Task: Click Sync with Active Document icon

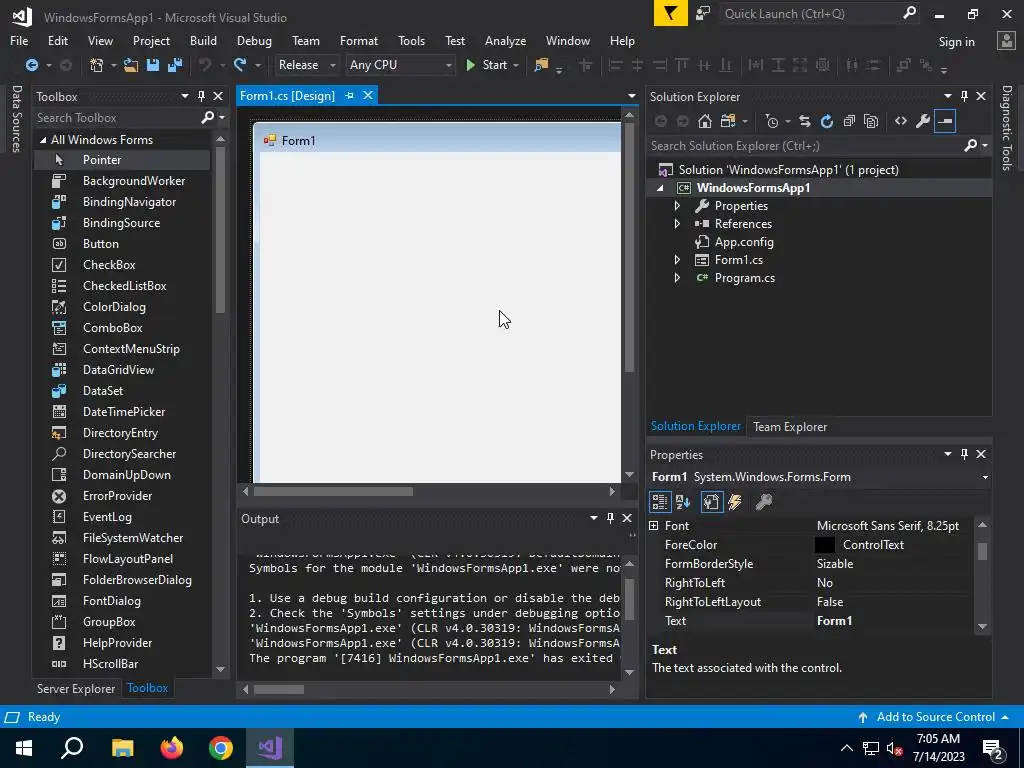Action: [805, 121]
